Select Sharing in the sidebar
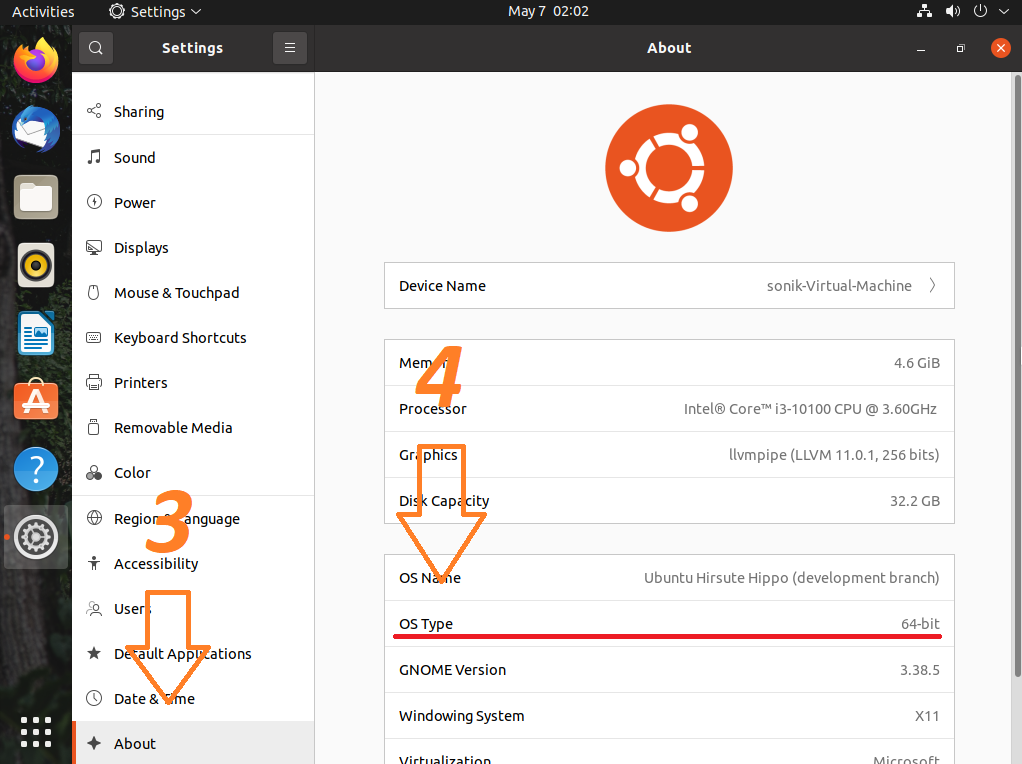This screenshot has width=1022, height=764. point(138,112)
